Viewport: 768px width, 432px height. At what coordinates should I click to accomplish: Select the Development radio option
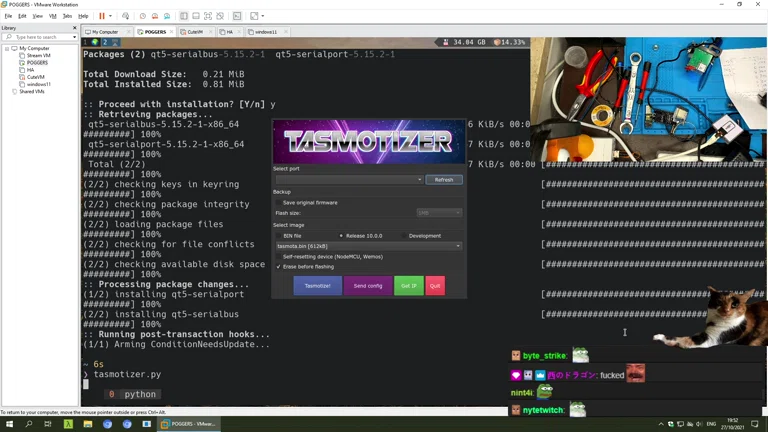[x=404, y=236]
